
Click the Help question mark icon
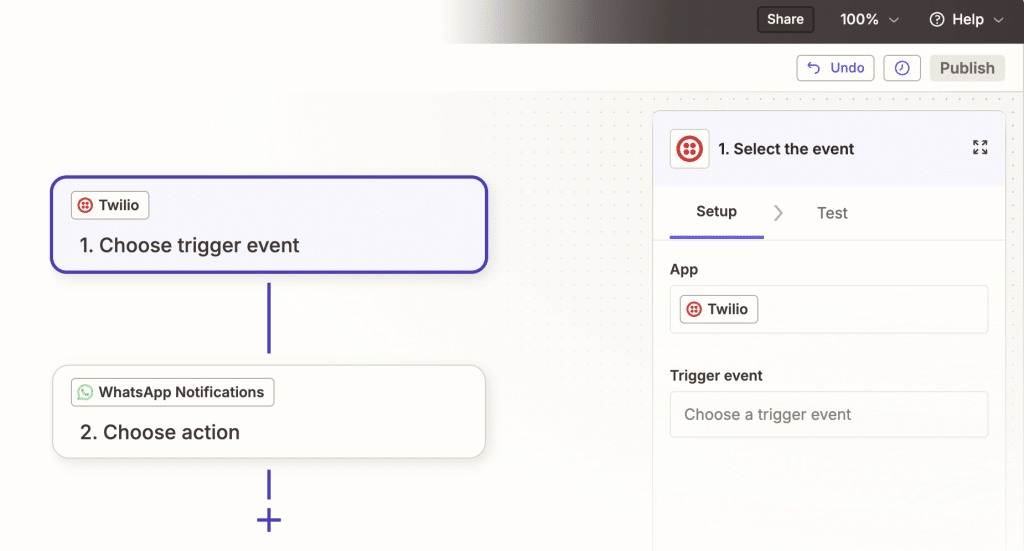pyautogui.click(x=937, y=19)
